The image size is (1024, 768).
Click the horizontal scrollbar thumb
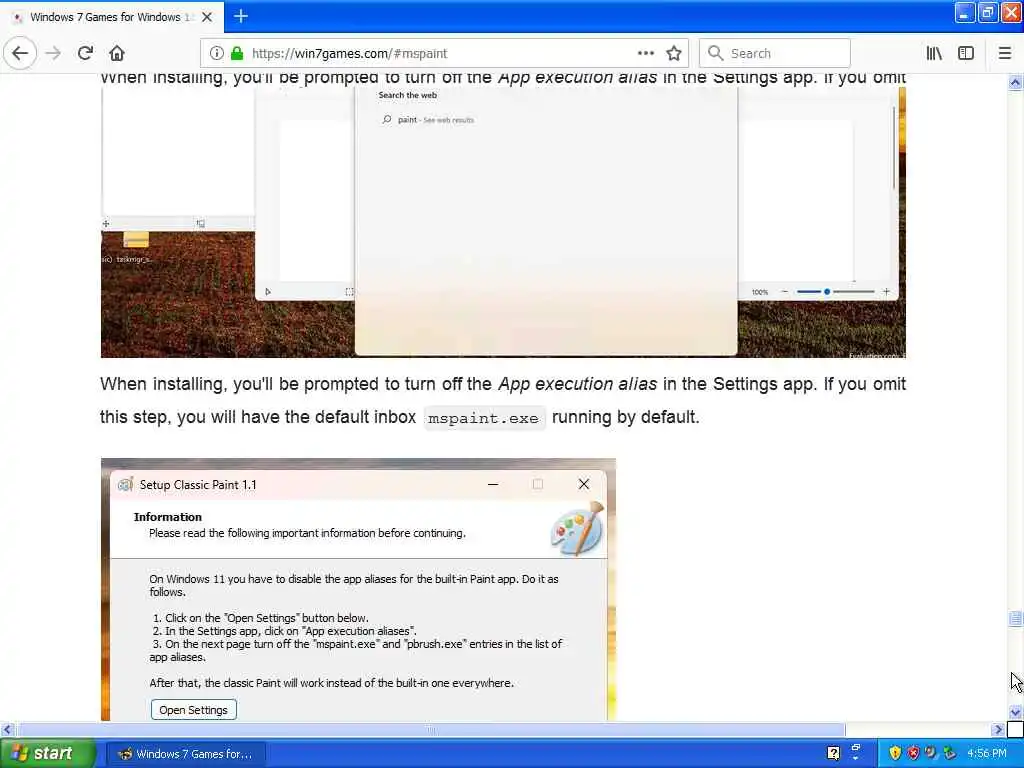tap(430, 729)
